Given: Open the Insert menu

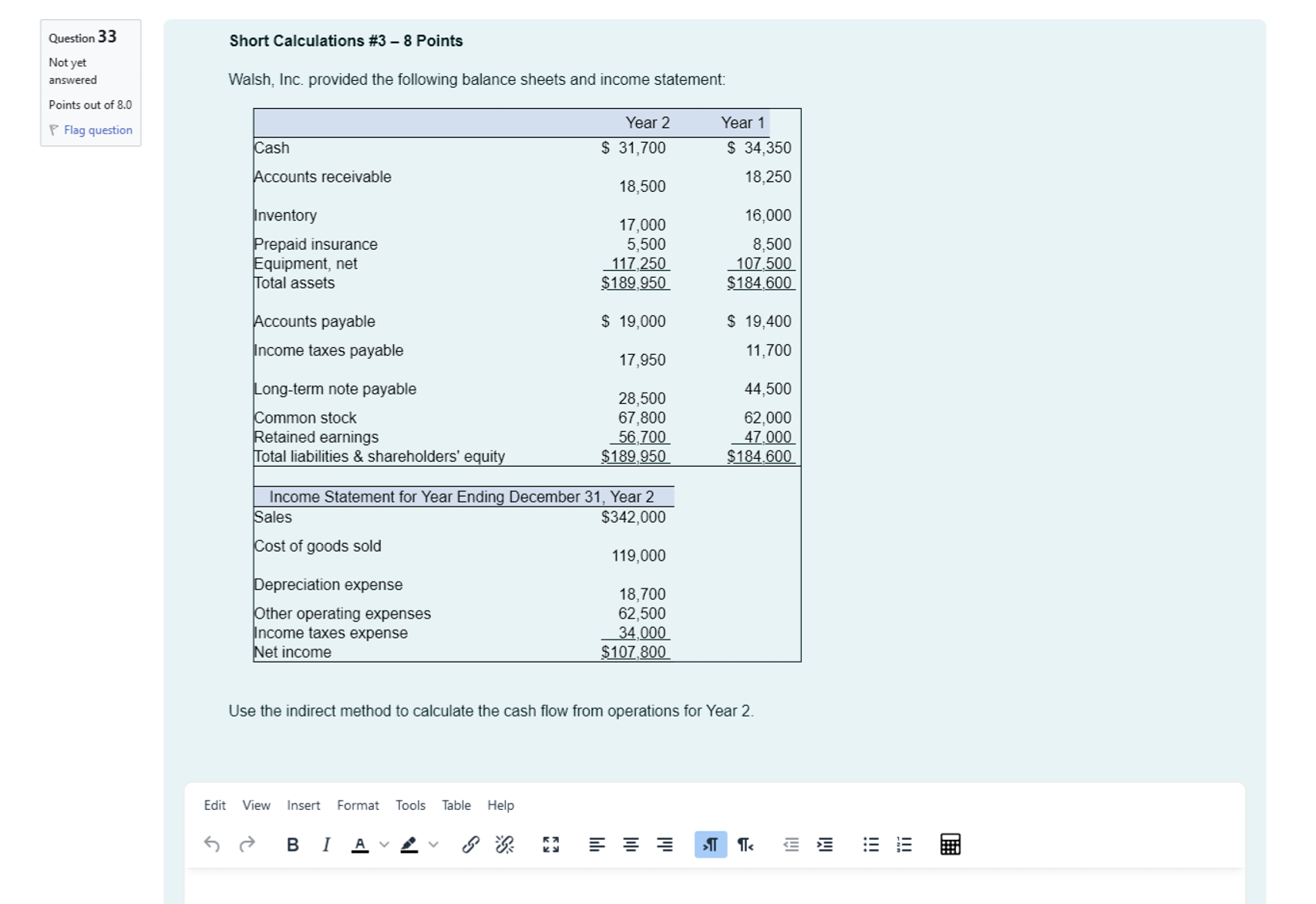Looking at the screenshot, I should [x=302, y=804].
